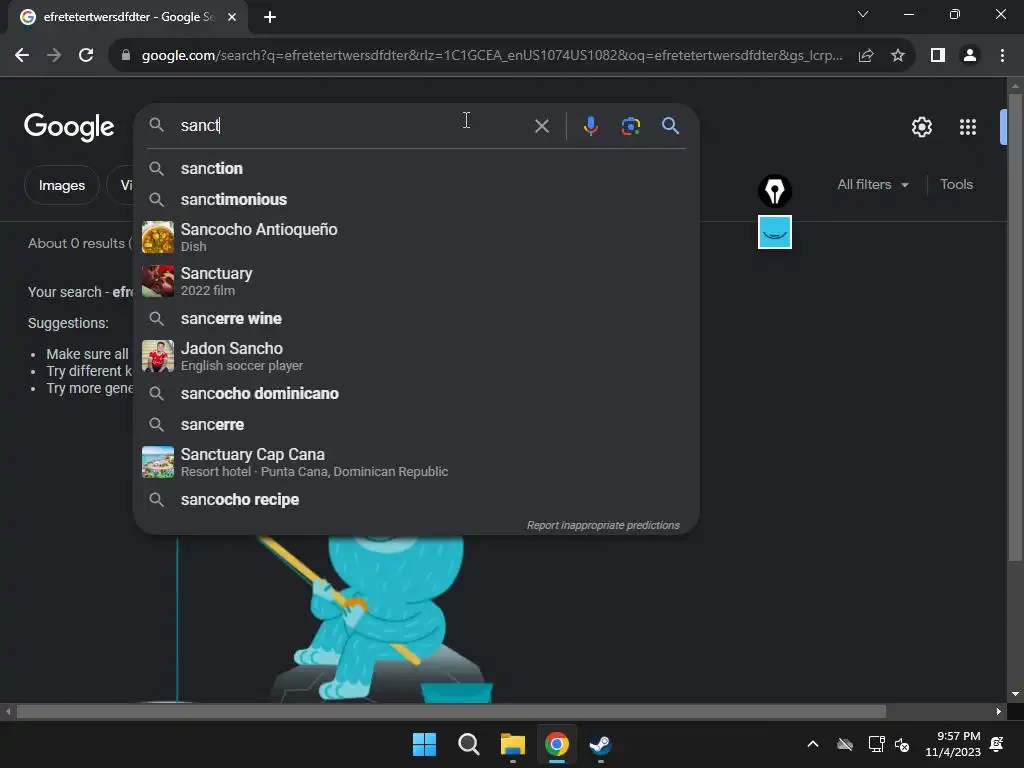
Task: Click Report inappropriate predictions
Action: click(x=603, y=525)
